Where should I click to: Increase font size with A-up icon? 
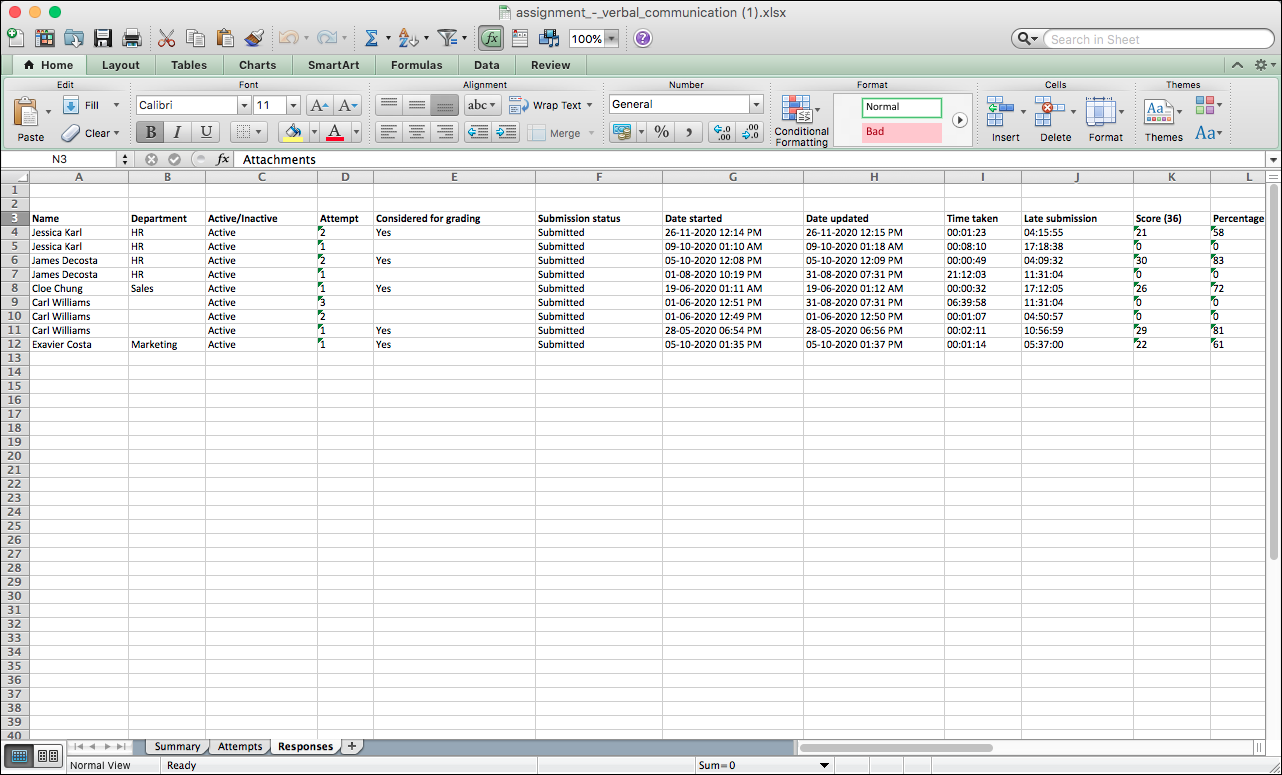tap(319, 105)
